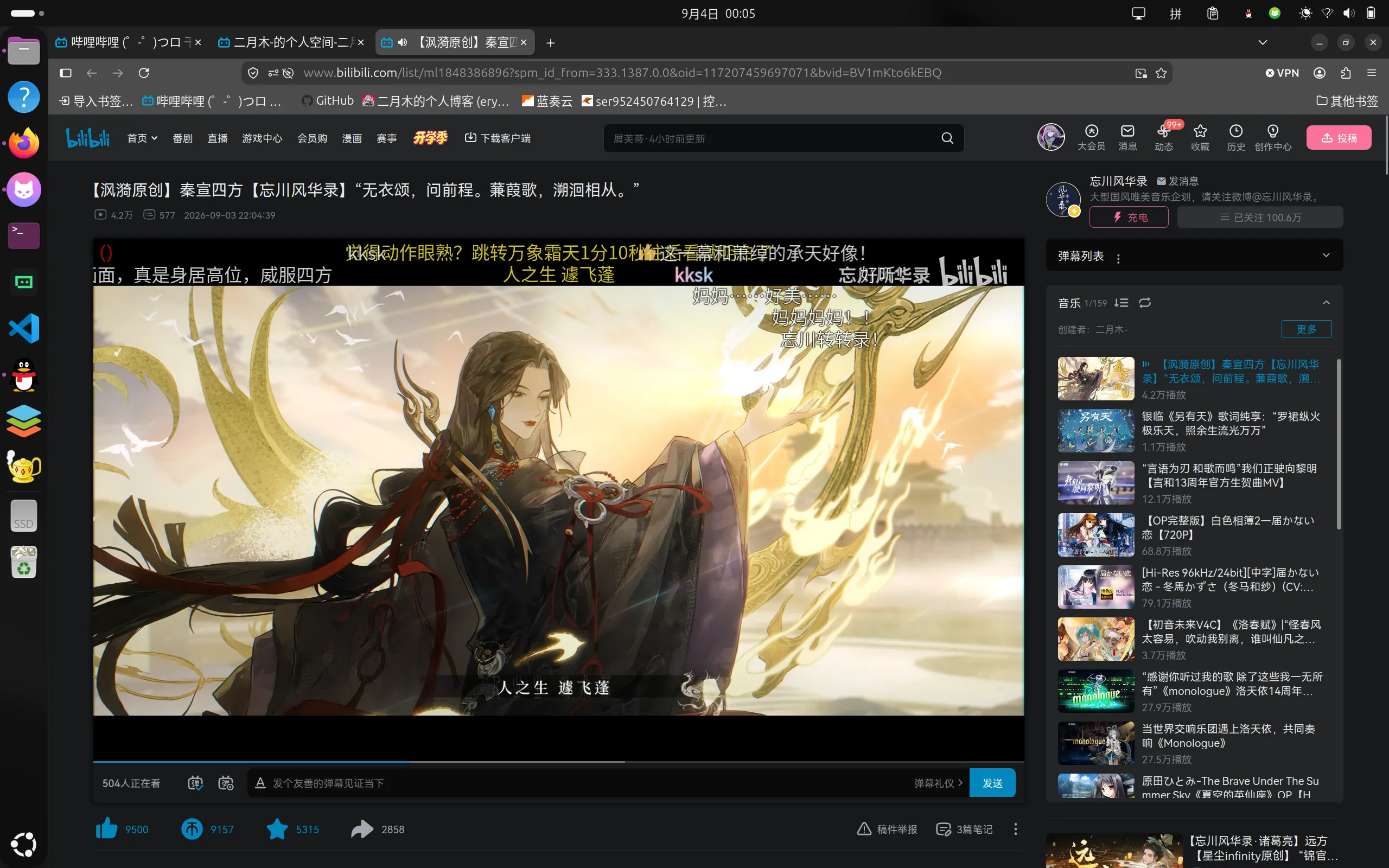Go to the 番剧 section
This screenshot has height=868, width=1389.
(182, 138)
